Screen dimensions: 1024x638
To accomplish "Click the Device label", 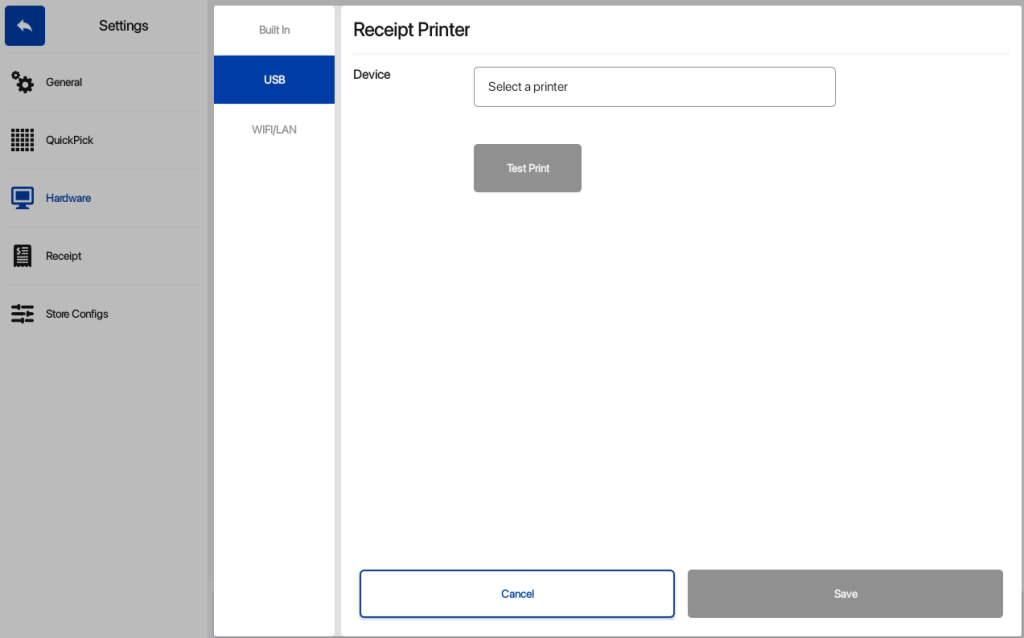I will tap(372, 74).
